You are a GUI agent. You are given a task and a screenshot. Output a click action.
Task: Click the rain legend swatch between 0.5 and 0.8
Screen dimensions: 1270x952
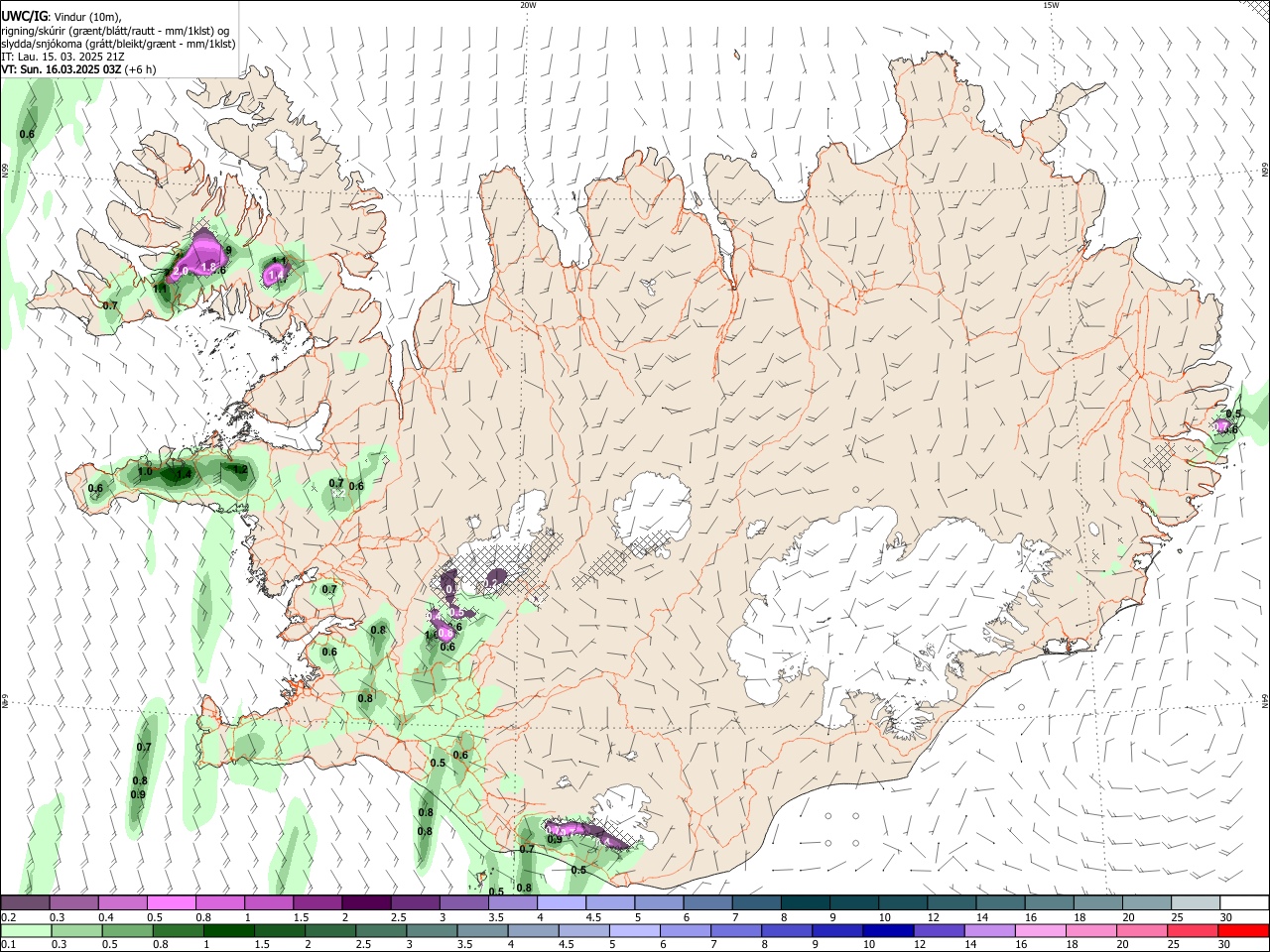(x=127, y=930)
